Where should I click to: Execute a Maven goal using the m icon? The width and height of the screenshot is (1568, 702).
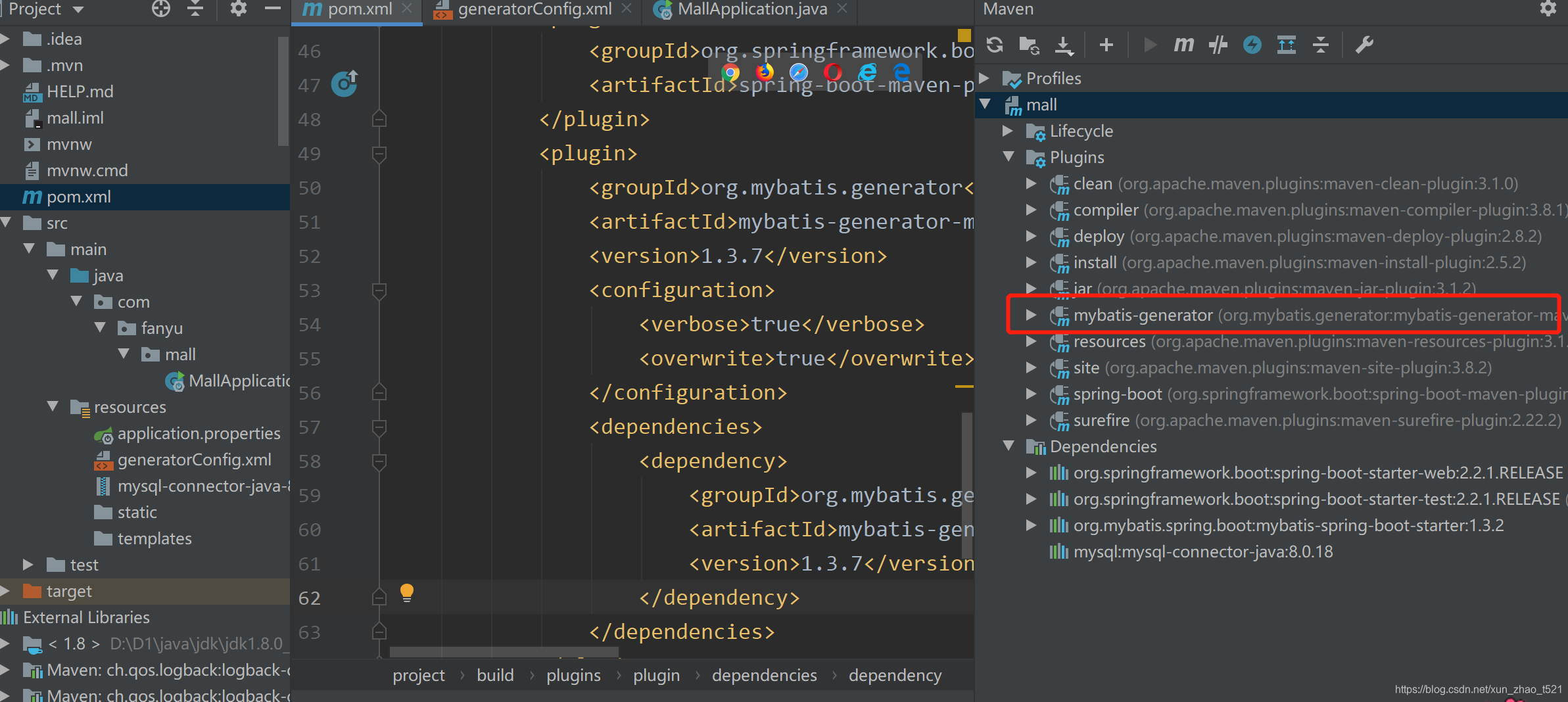click(x=1183, y=45)
